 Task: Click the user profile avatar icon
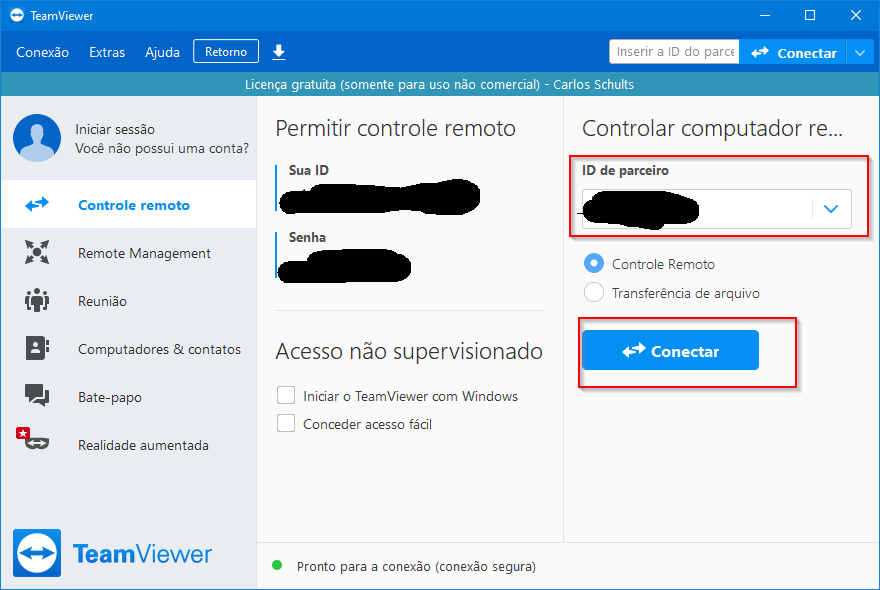point(37,138)
